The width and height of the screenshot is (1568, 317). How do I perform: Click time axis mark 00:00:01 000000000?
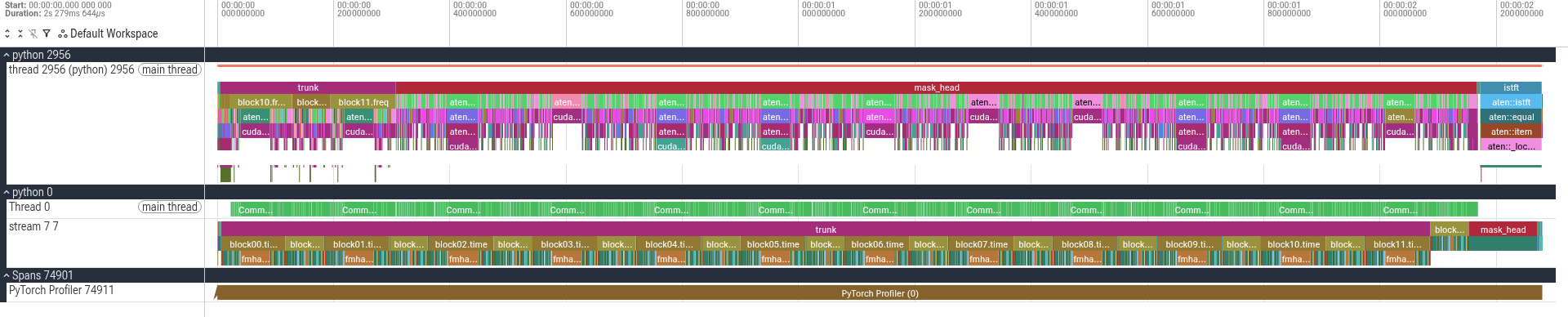click(x=823, y=9)
